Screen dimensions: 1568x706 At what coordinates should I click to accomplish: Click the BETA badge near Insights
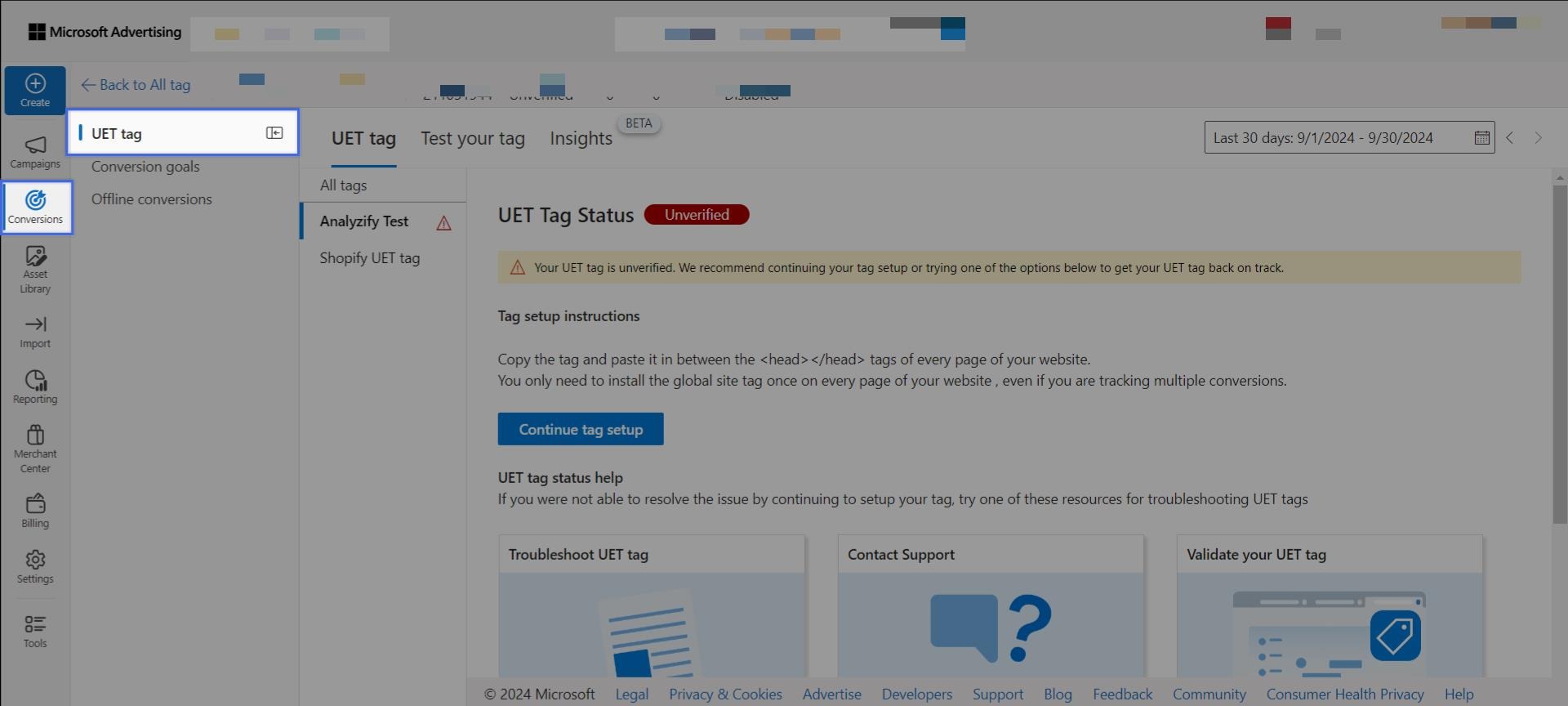point(639,123)
